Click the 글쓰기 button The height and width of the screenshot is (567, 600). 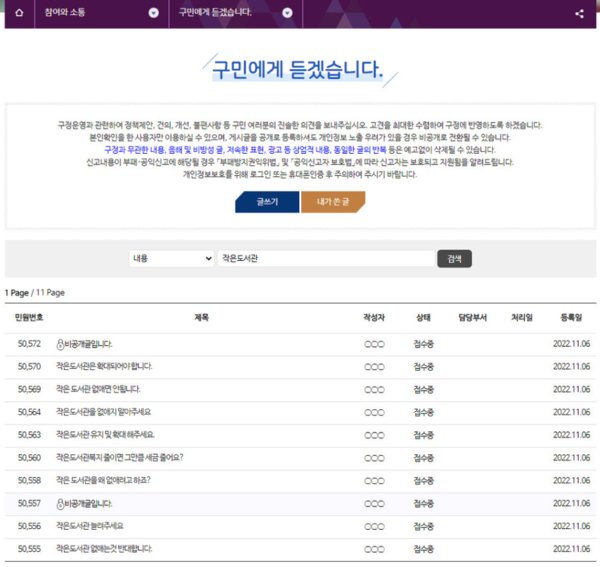click(267, 202)
